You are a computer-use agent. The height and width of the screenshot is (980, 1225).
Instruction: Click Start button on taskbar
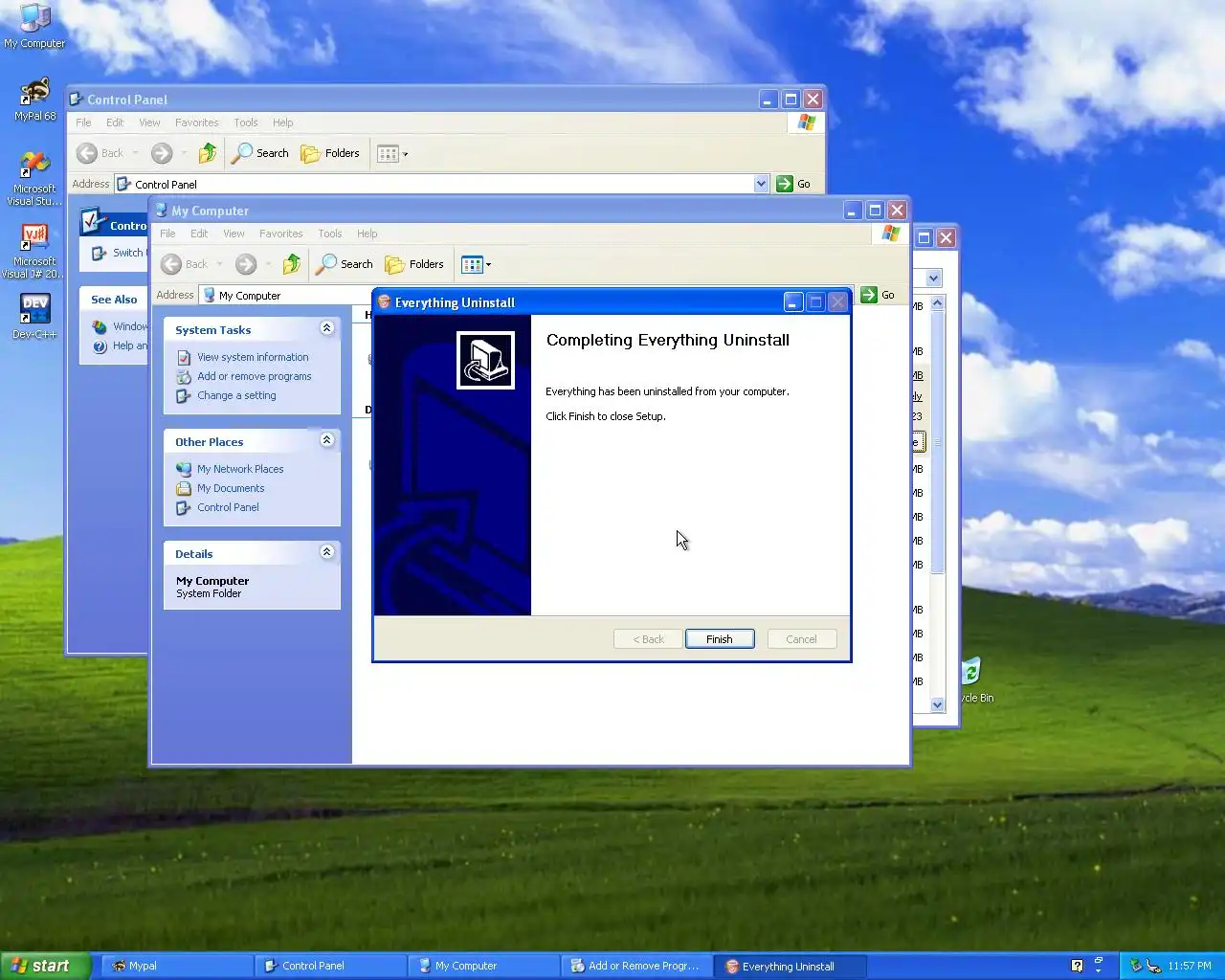tap(45, 966)
